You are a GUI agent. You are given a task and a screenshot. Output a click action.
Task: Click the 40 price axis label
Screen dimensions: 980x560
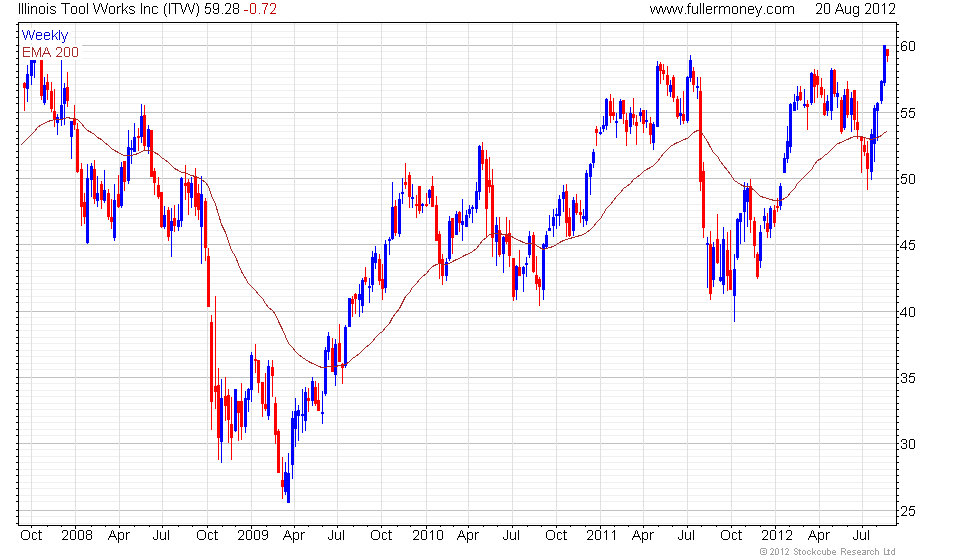pos(908,312)
